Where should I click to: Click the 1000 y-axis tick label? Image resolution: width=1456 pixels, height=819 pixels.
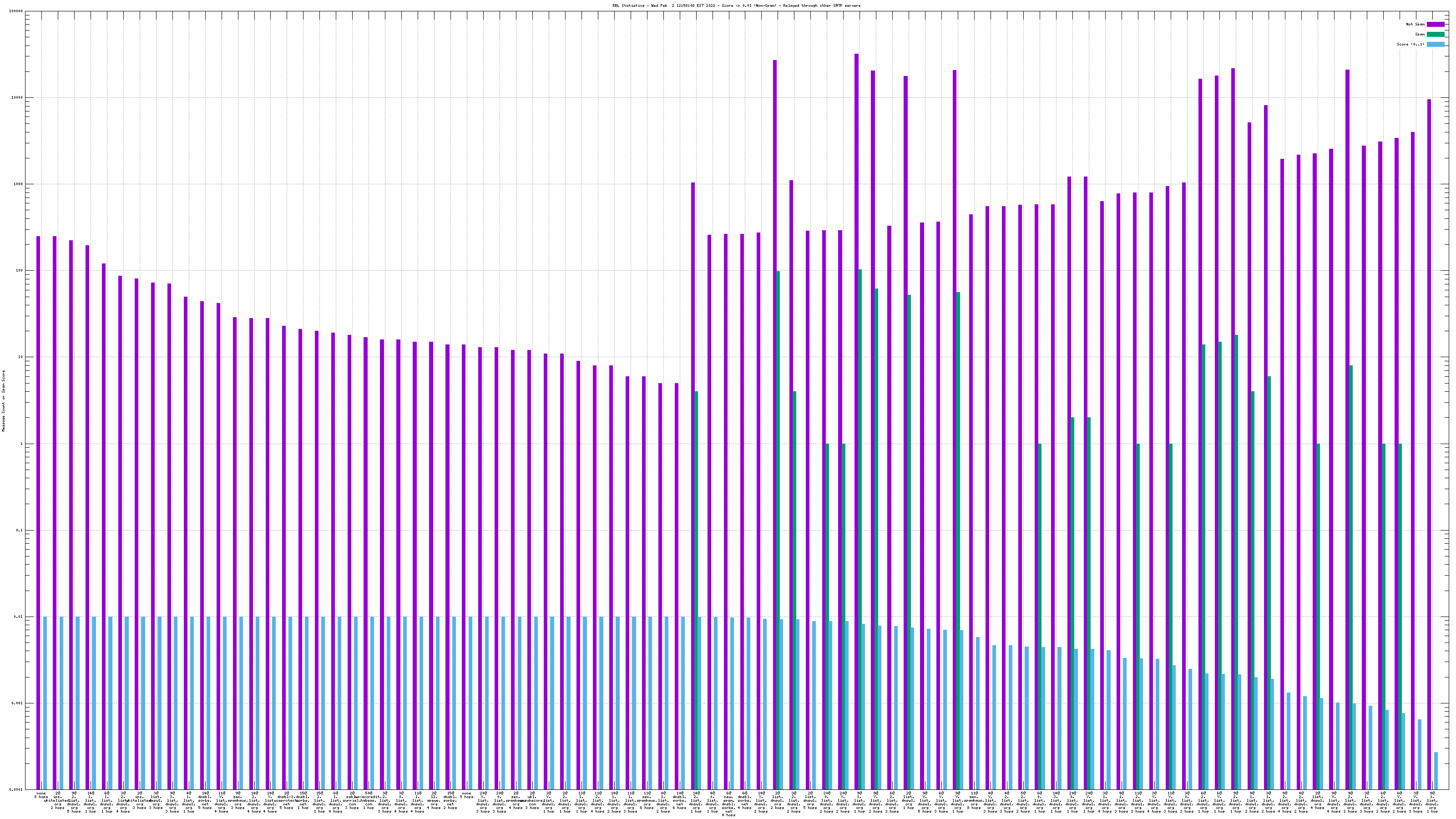click(x=19, y=184)
